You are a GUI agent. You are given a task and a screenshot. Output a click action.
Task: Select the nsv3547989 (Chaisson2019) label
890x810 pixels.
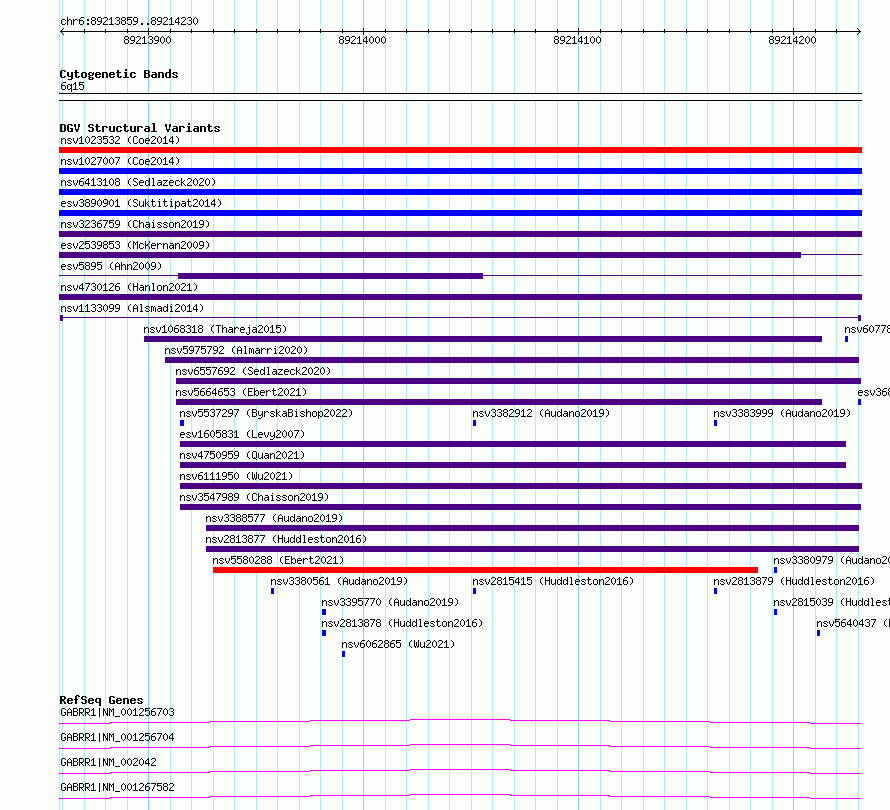tap(254, 497)
